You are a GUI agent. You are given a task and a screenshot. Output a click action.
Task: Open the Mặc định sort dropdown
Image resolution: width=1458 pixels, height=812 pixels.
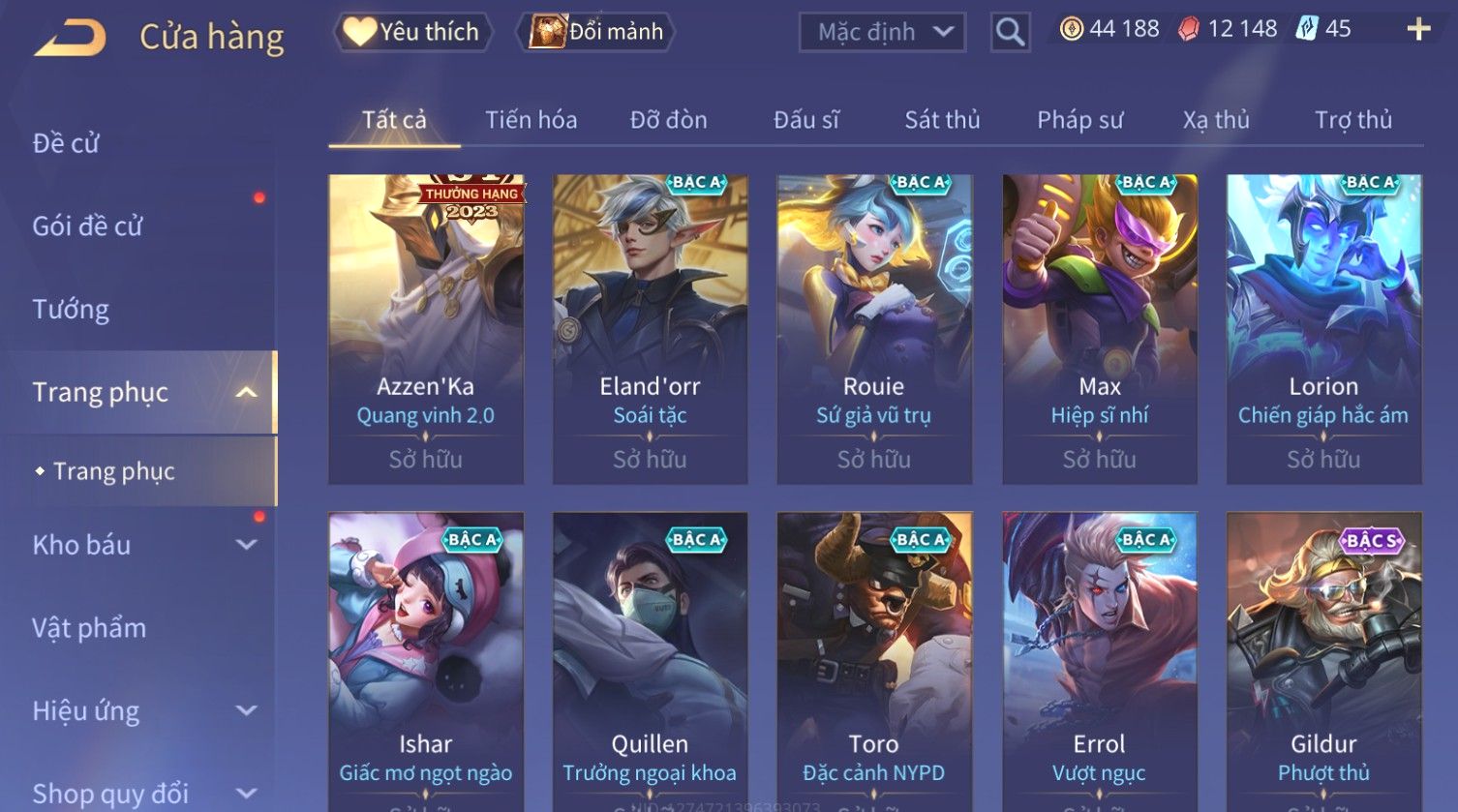(882, 32)
